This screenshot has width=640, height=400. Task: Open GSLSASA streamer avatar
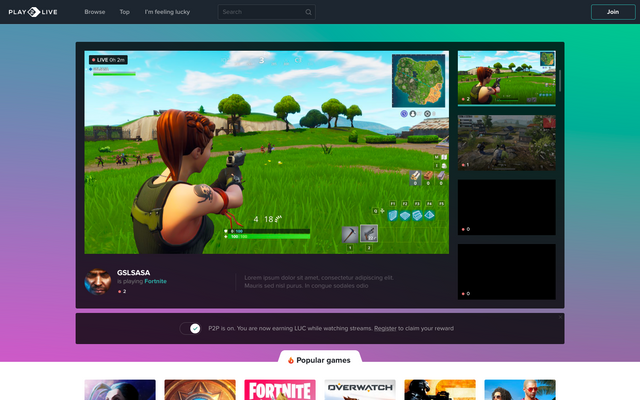pyautogui.click(x=98, y=281)
